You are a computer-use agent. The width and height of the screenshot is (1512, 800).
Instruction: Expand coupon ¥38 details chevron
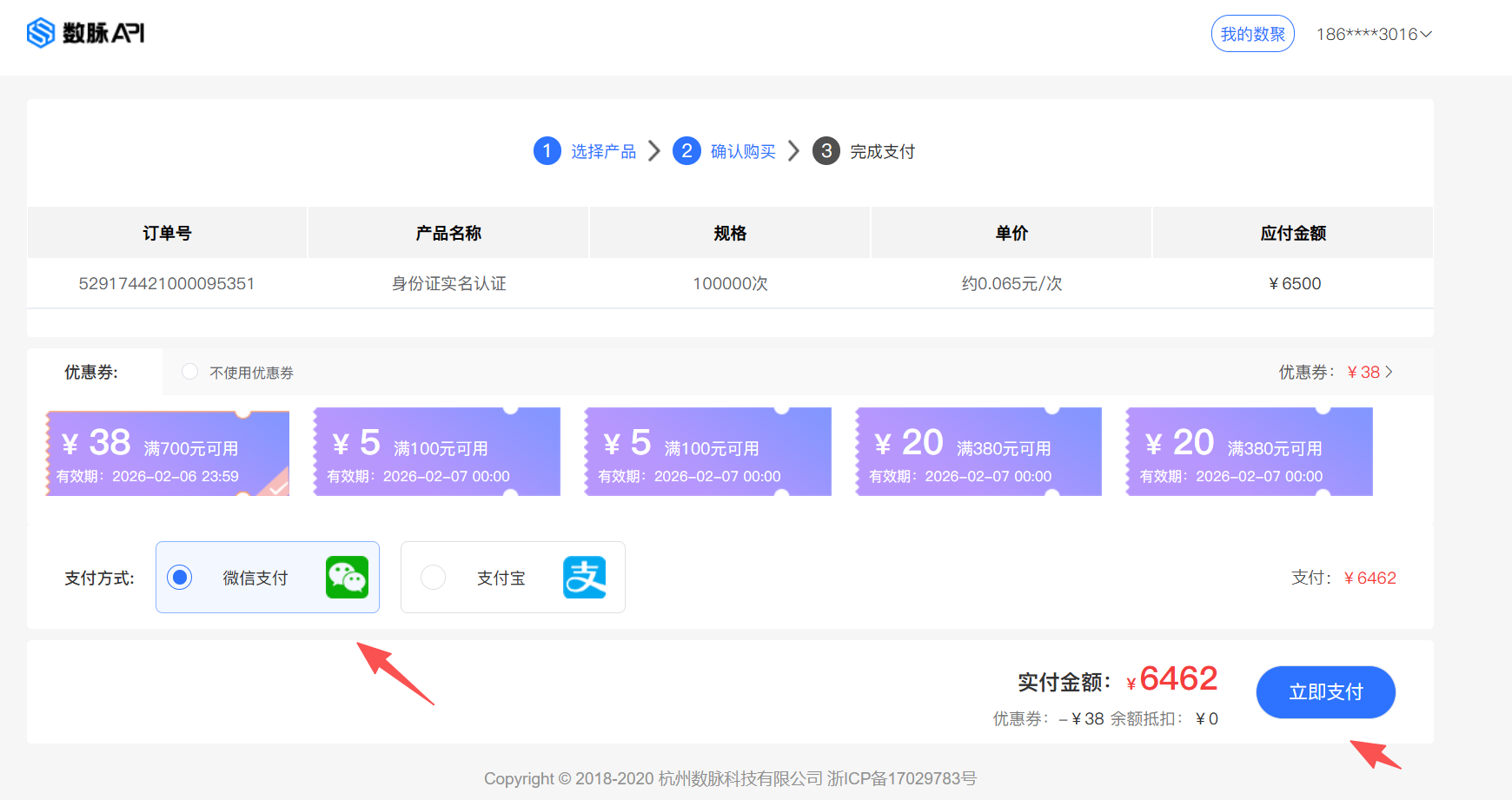coord(1389,372)
